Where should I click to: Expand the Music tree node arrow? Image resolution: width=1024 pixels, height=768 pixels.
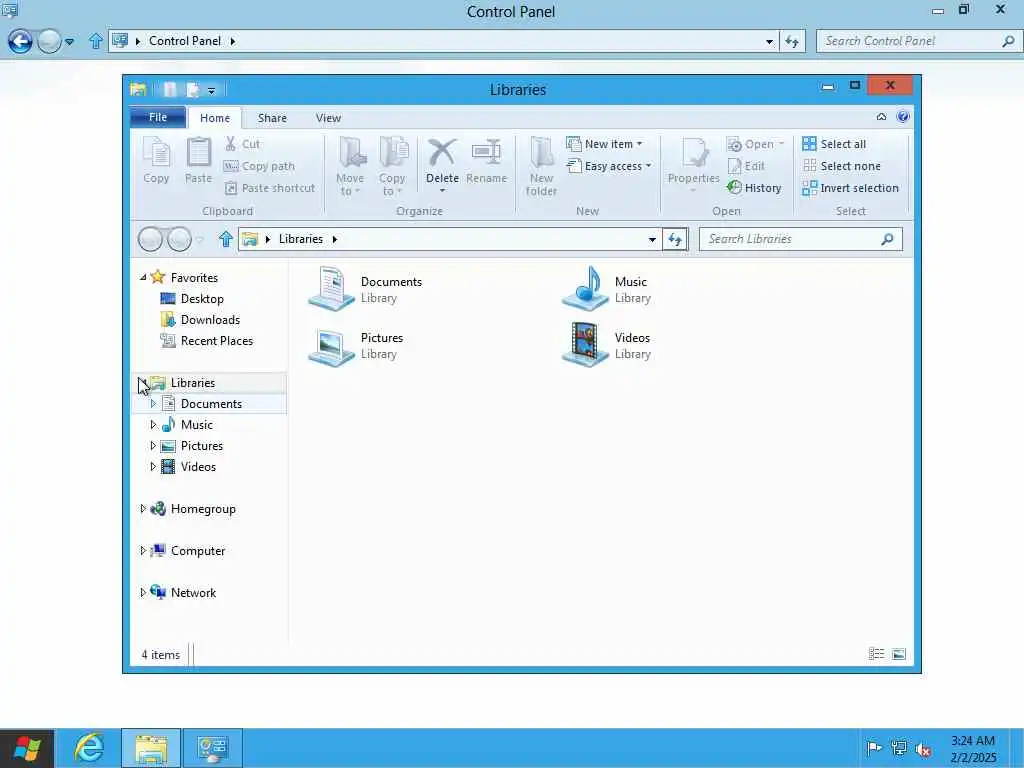153,424
